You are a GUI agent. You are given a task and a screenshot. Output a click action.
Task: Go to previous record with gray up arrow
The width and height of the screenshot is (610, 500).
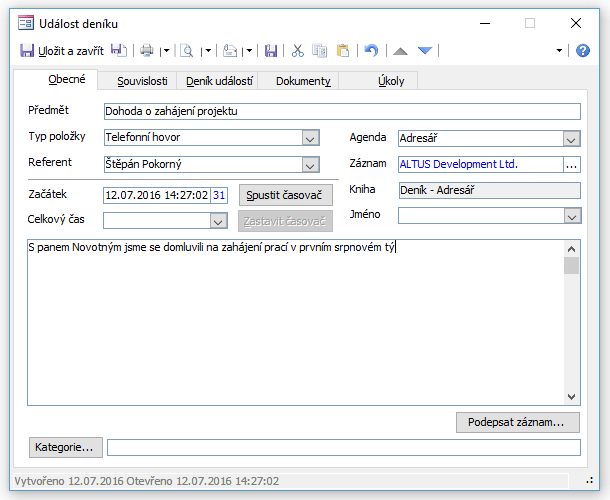pyautogui.click(x=400, y=51)
